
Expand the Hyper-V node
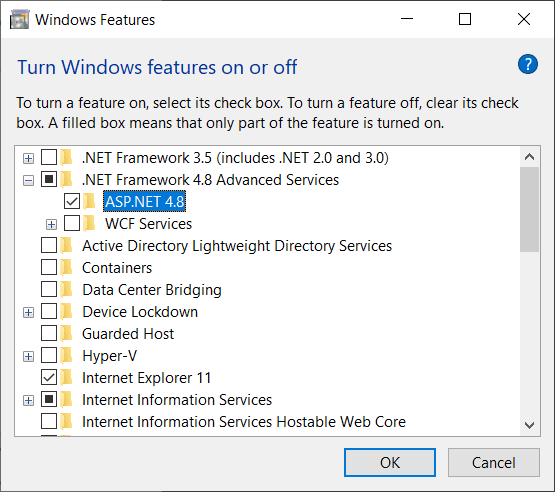click(28, 356)
